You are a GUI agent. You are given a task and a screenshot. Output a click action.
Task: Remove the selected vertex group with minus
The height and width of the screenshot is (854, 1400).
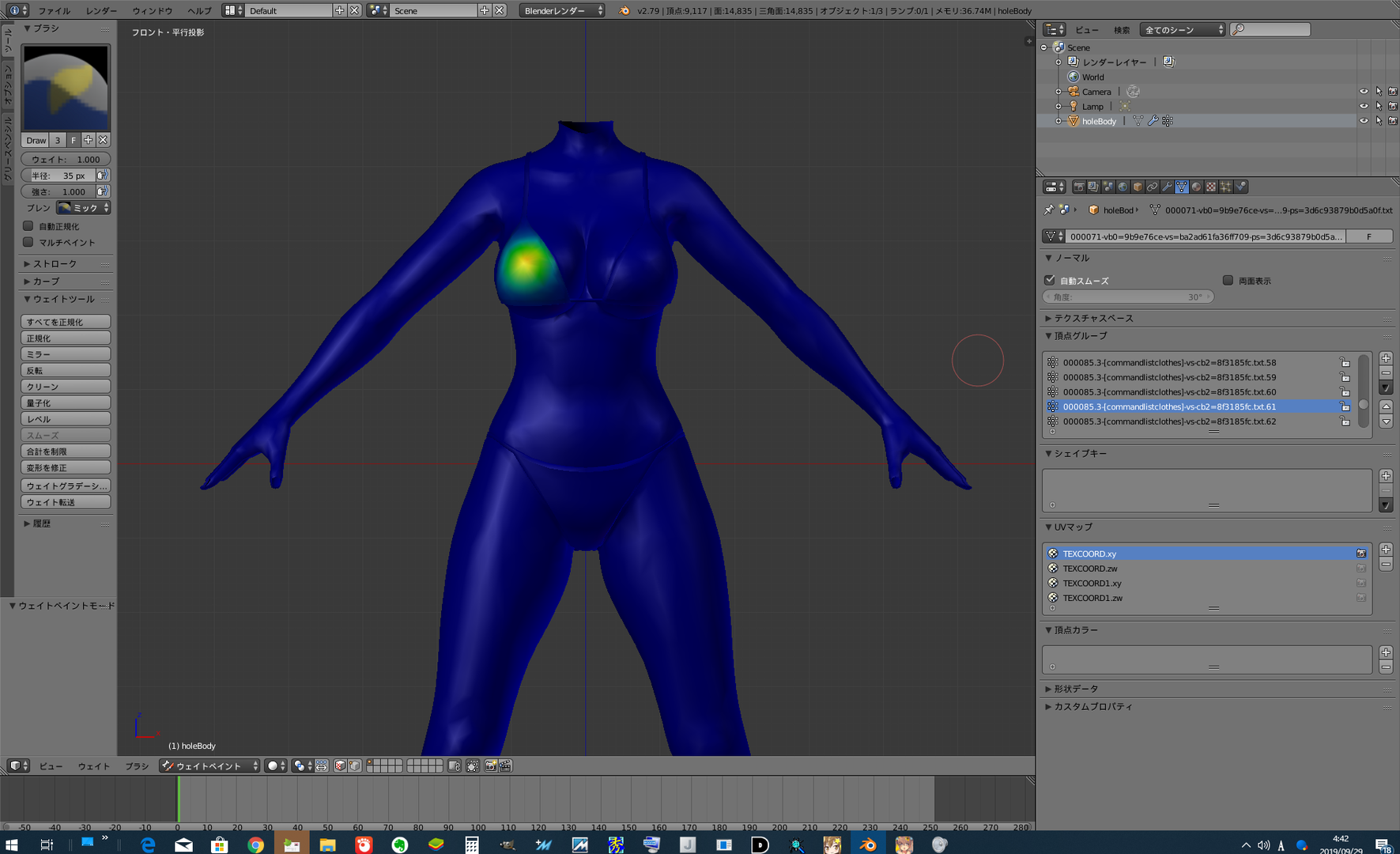[x=1386, y=373]
